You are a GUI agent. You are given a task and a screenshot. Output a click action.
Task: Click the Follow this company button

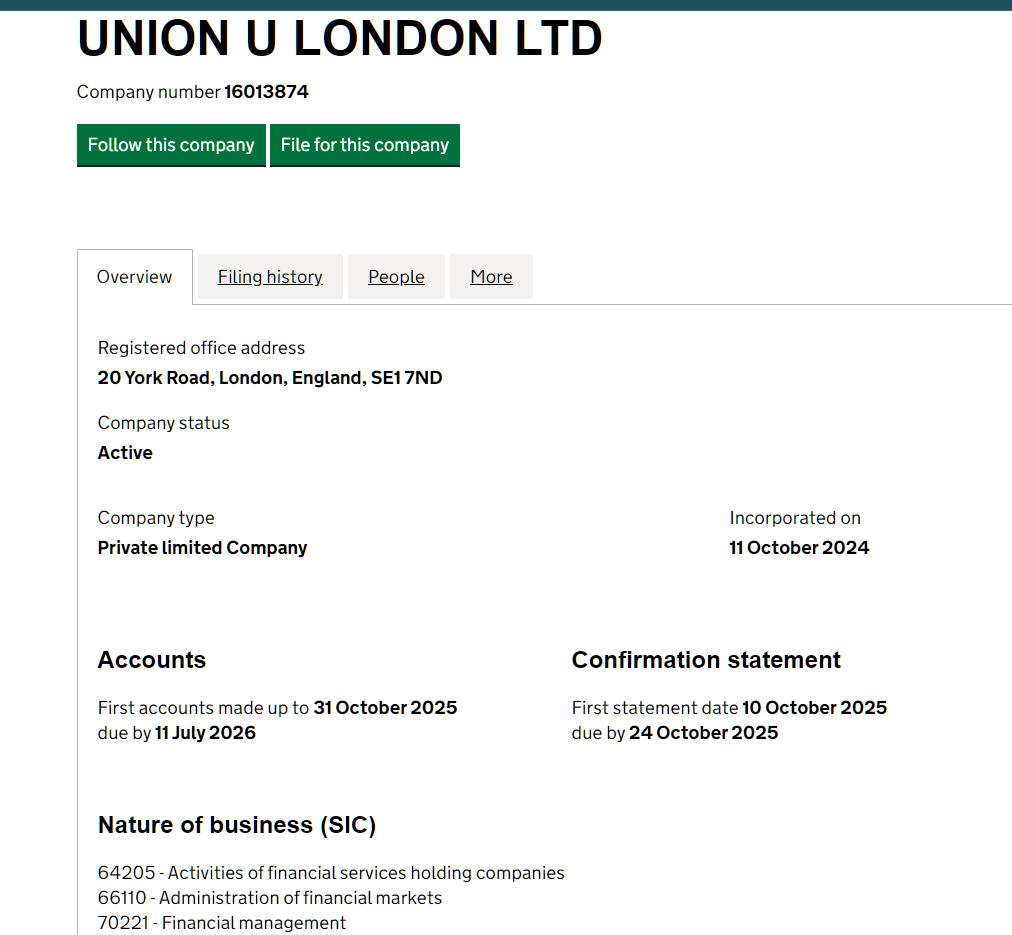(171, 145)
